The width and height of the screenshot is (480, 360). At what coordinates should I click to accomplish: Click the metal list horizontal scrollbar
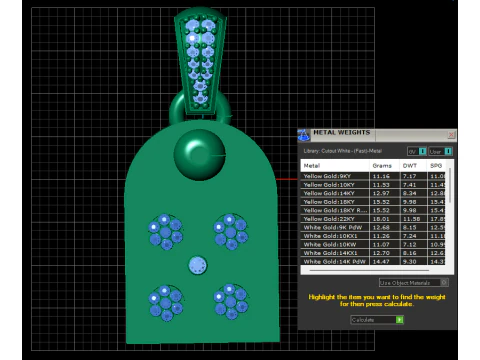(369, 270)
